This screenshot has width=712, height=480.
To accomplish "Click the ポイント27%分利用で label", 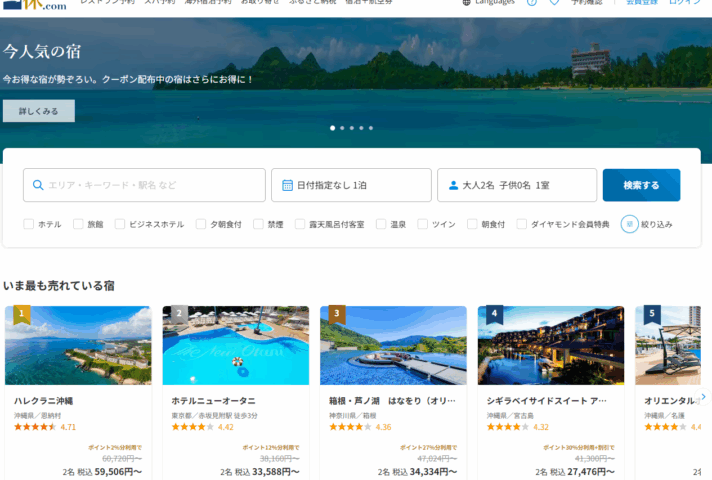I will (429, 448).
